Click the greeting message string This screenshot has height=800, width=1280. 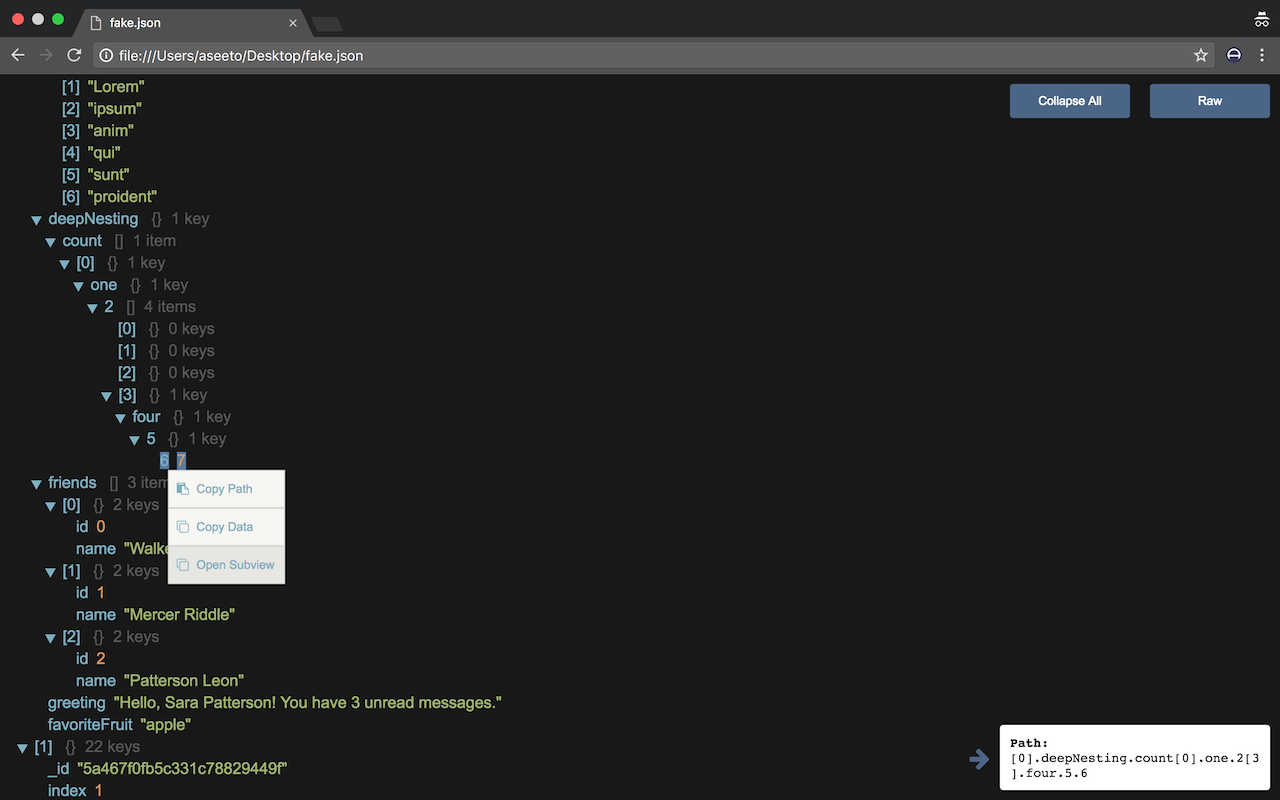click(x=307, y=703)
